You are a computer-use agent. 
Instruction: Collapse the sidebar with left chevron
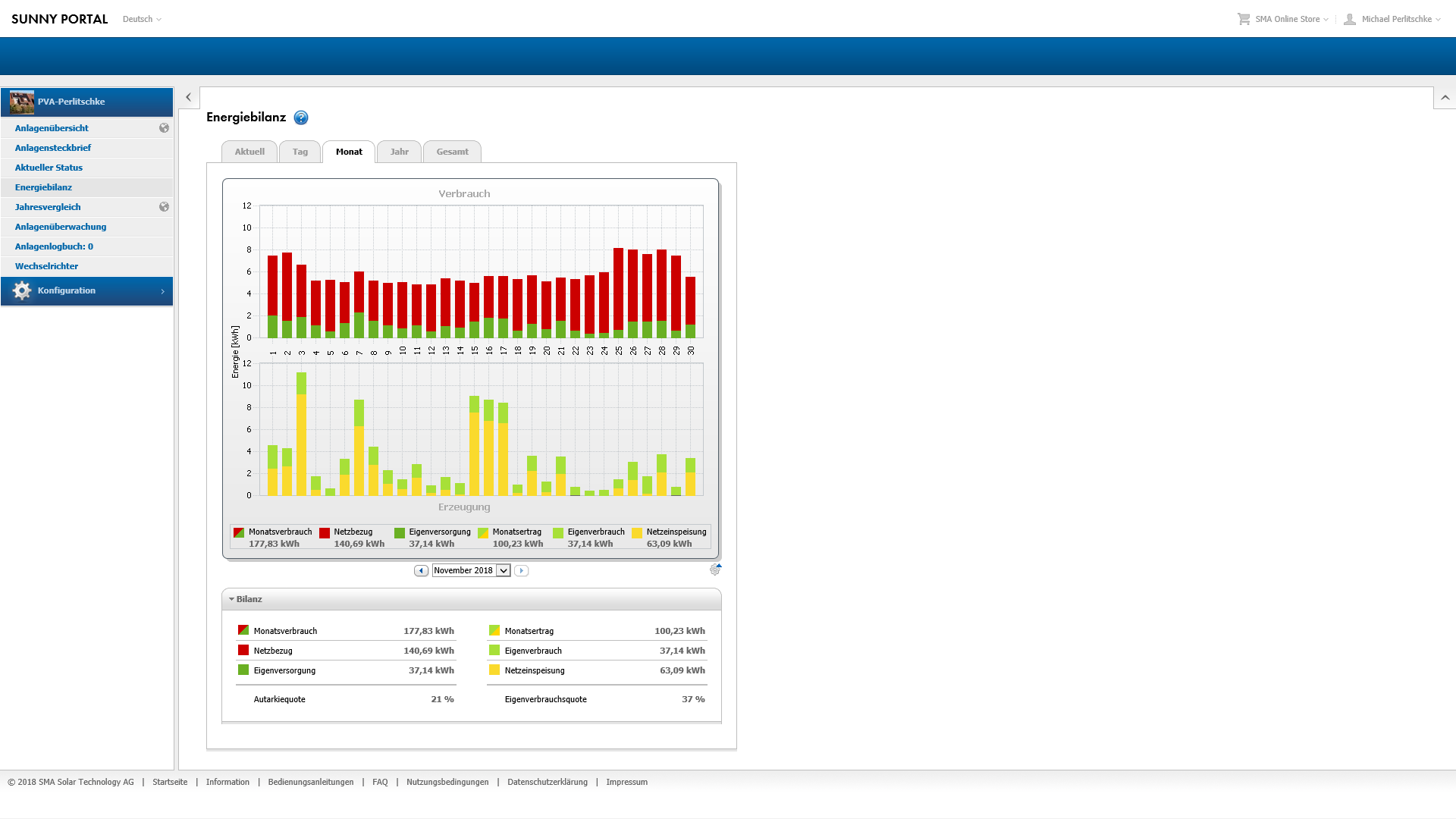tap(189, 97)
